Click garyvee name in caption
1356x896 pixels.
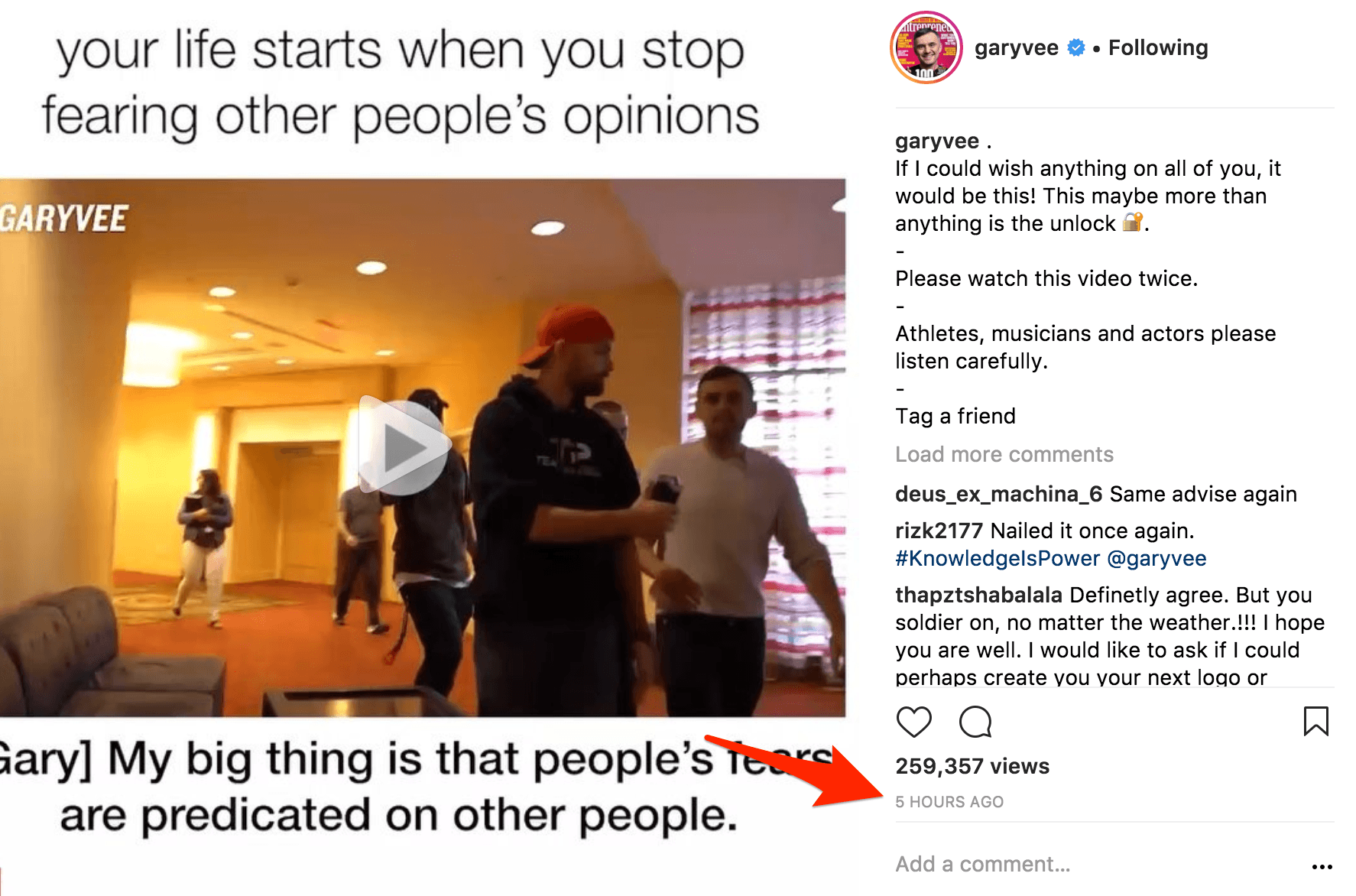click(x=937, y=141)
